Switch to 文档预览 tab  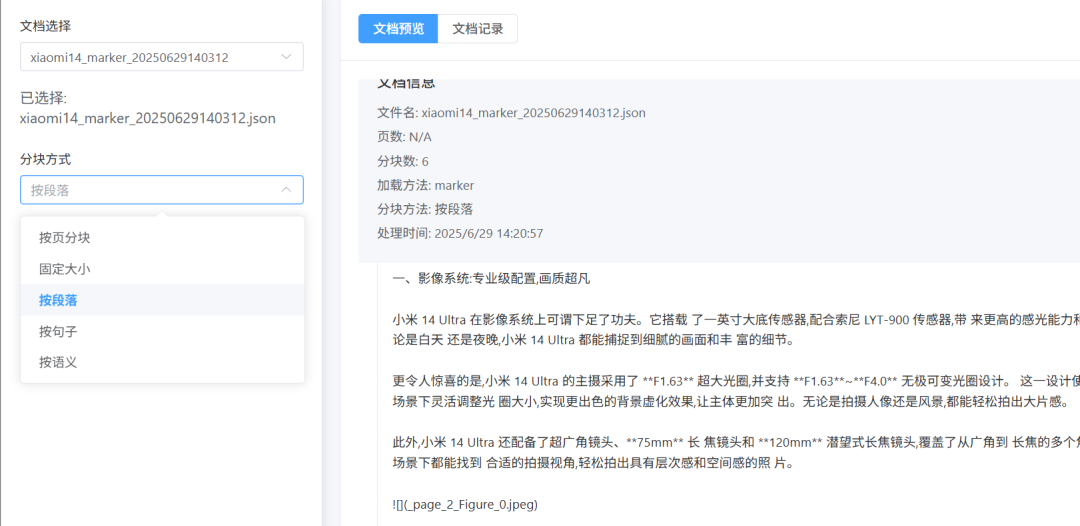coord(398,29)
